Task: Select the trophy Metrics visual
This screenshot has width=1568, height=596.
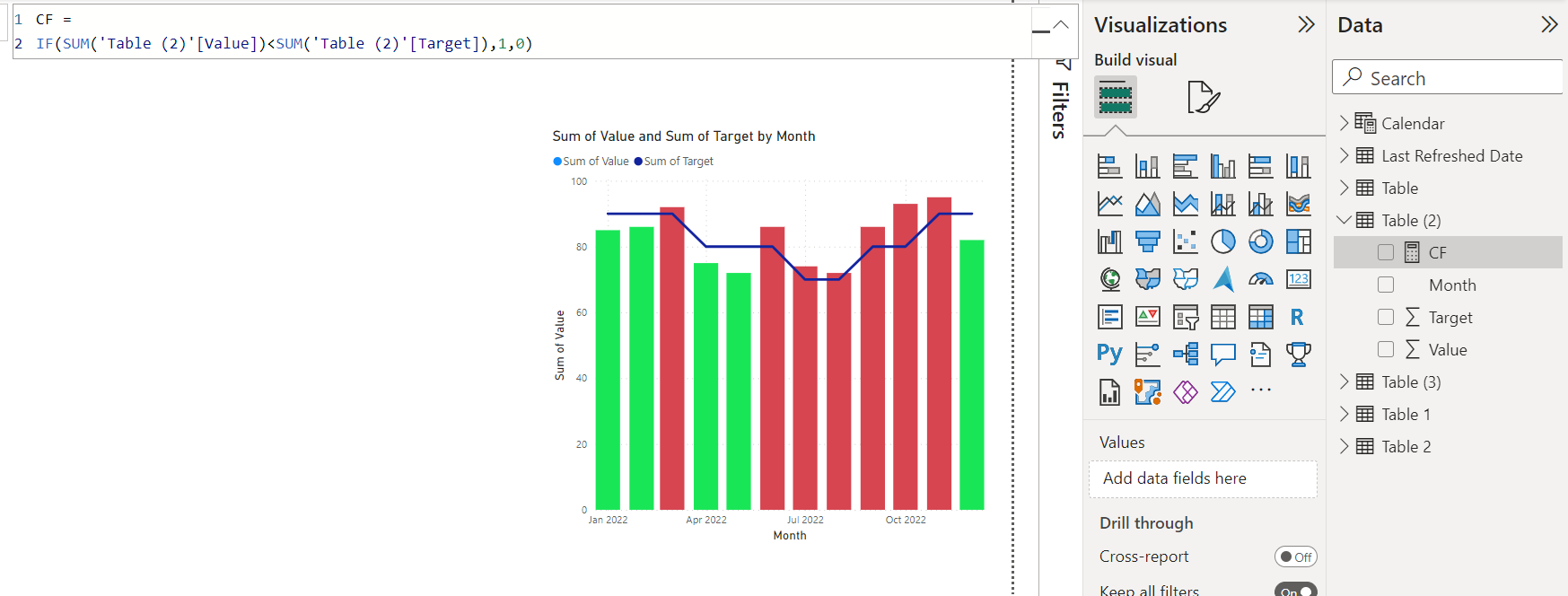Action: [x=1299, y=355]
